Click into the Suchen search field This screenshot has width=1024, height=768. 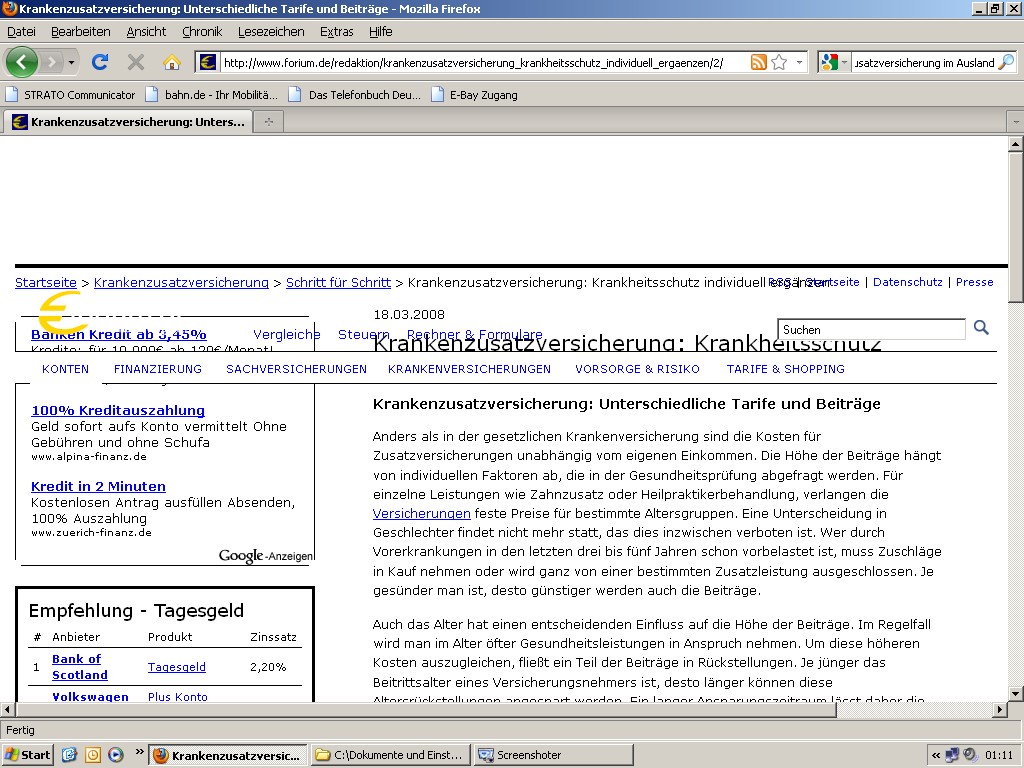tap(870, 329)
